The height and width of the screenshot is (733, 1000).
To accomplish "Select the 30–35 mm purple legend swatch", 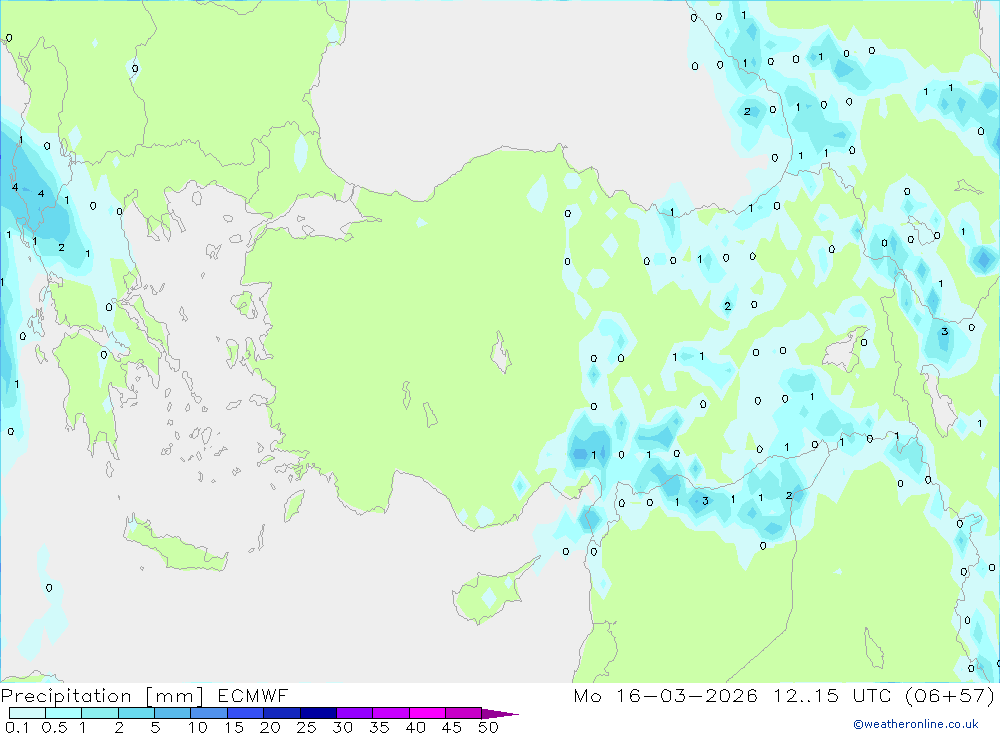I will pyautogui.click(x=354, y=713).
